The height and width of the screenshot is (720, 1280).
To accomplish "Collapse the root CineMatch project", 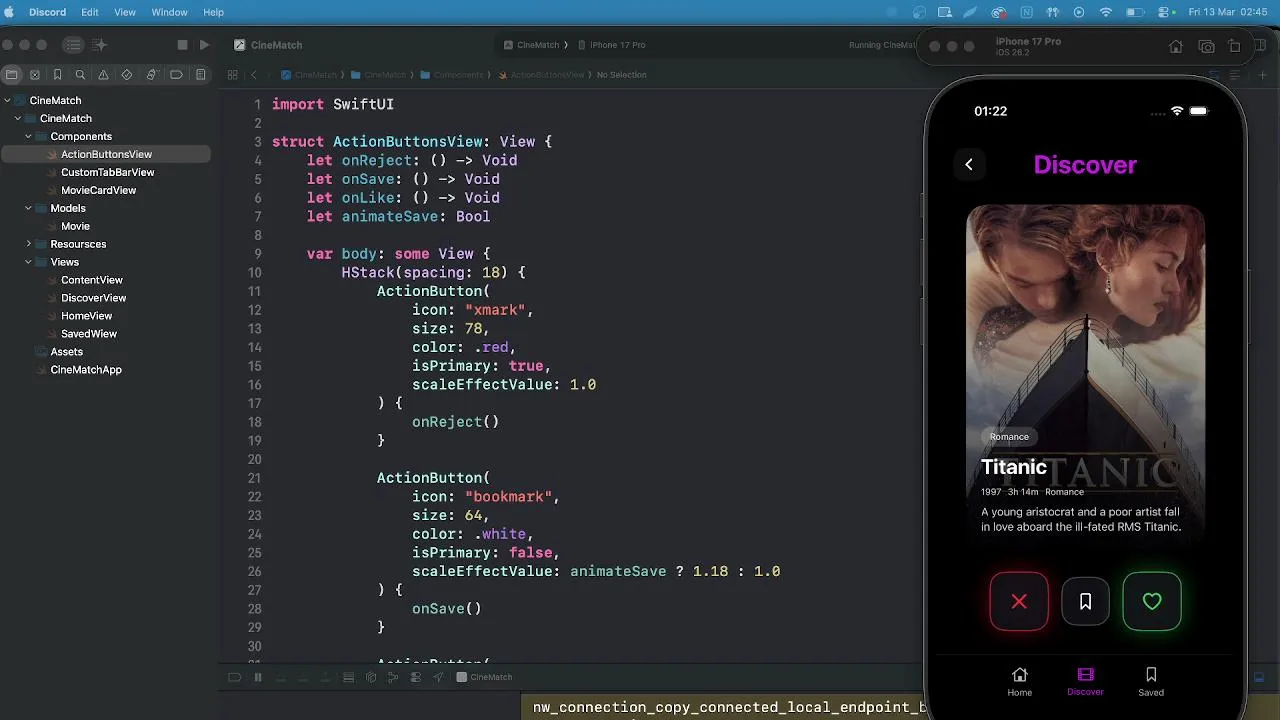I will tap(7, 101).
